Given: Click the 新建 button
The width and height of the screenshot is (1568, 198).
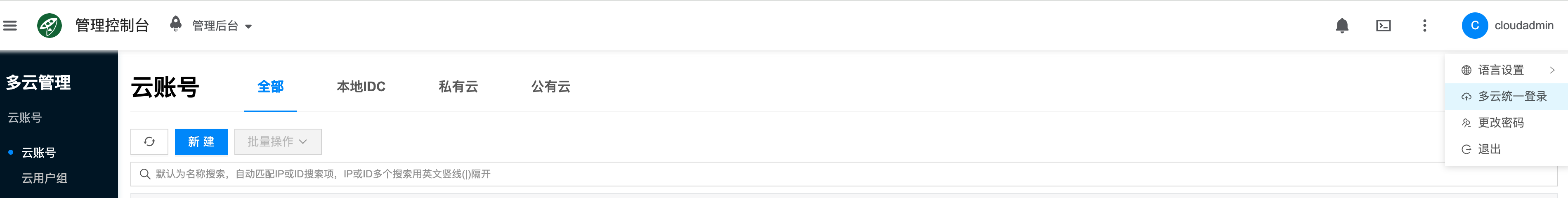Looking at the screenshot, I should pos(201,142).
